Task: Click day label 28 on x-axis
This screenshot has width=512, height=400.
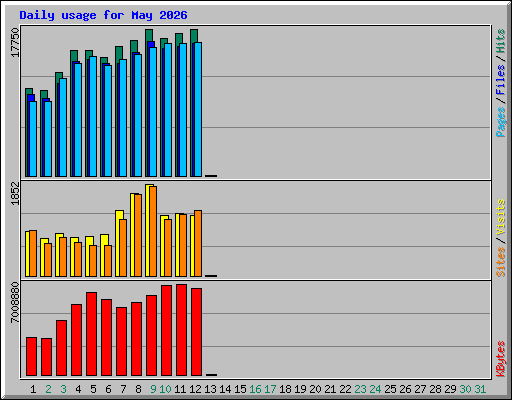Action: coord(435,389)
